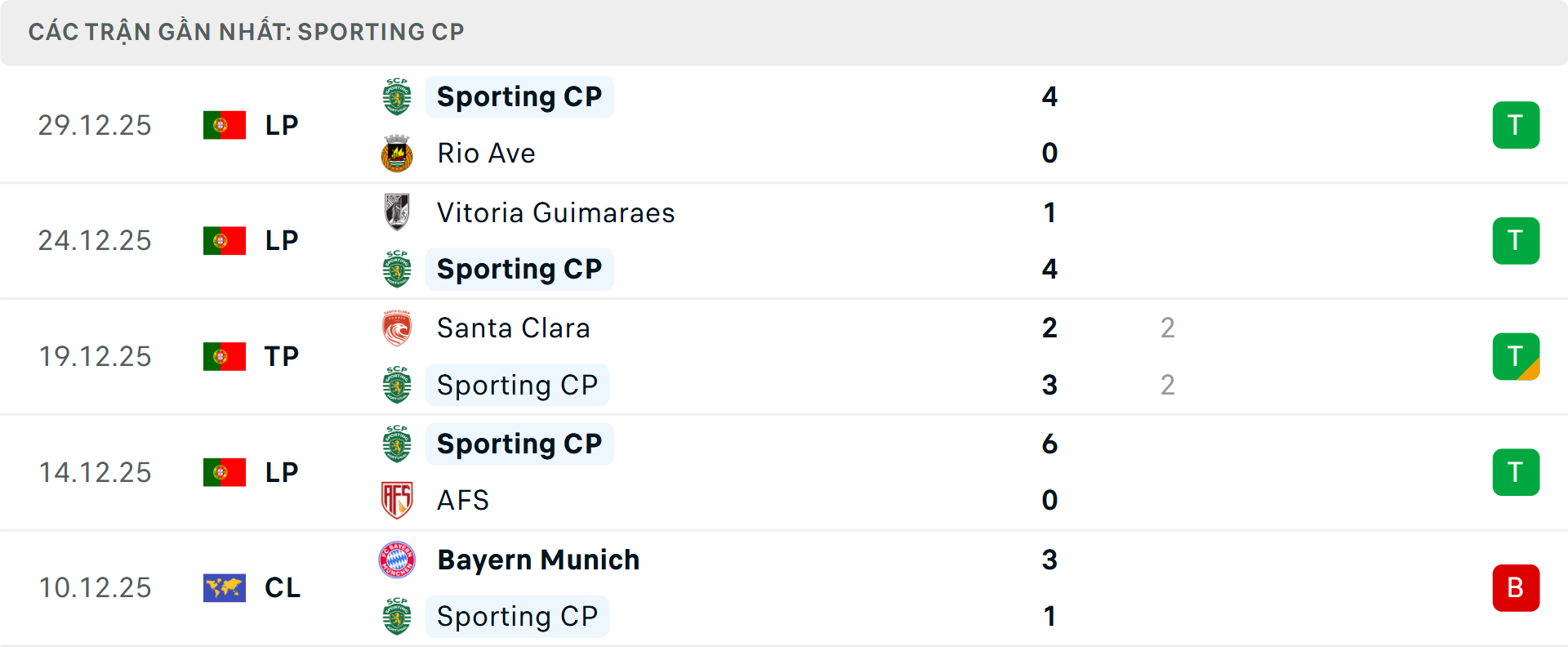Click the Champions League globe icon
The width and height of the screenshot is (1568, 647).
click(x=225, y=587)
